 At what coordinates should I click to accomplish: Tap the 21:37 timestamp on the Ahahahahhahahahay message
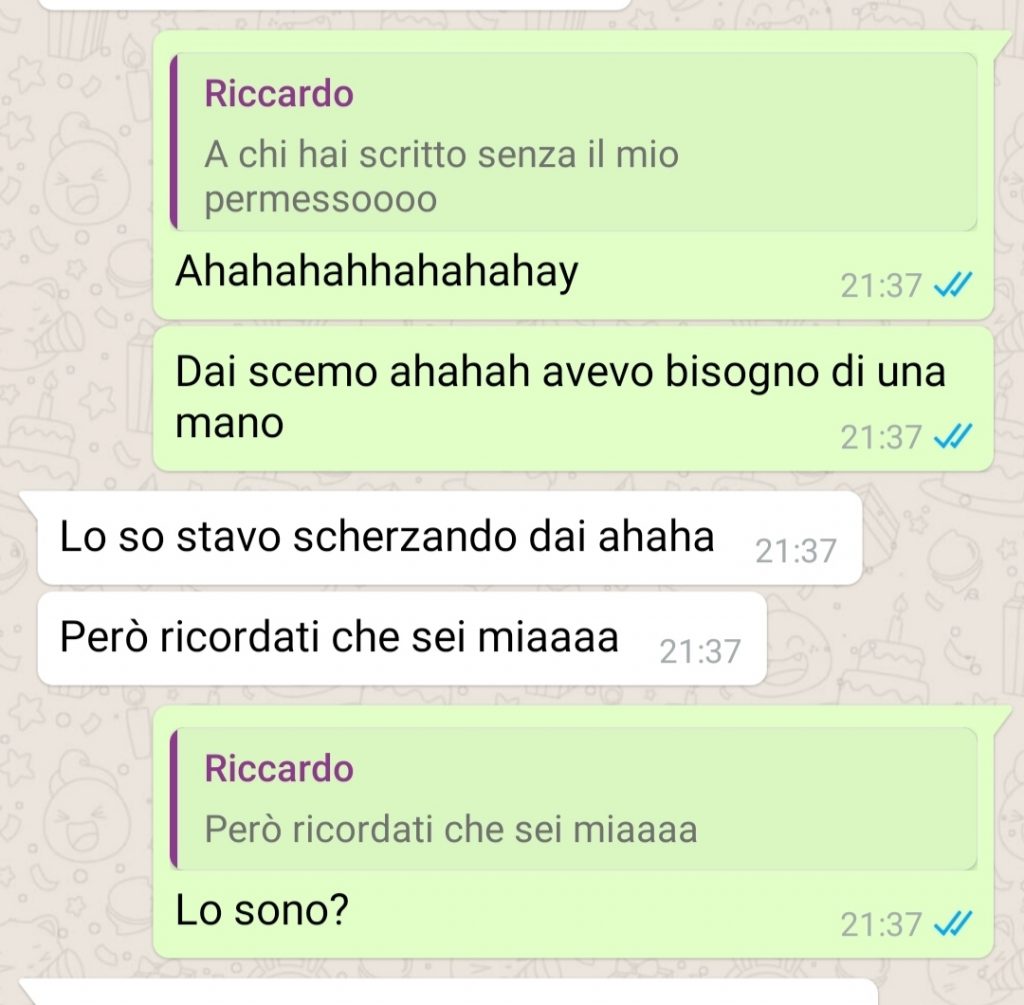pos(880,286)
